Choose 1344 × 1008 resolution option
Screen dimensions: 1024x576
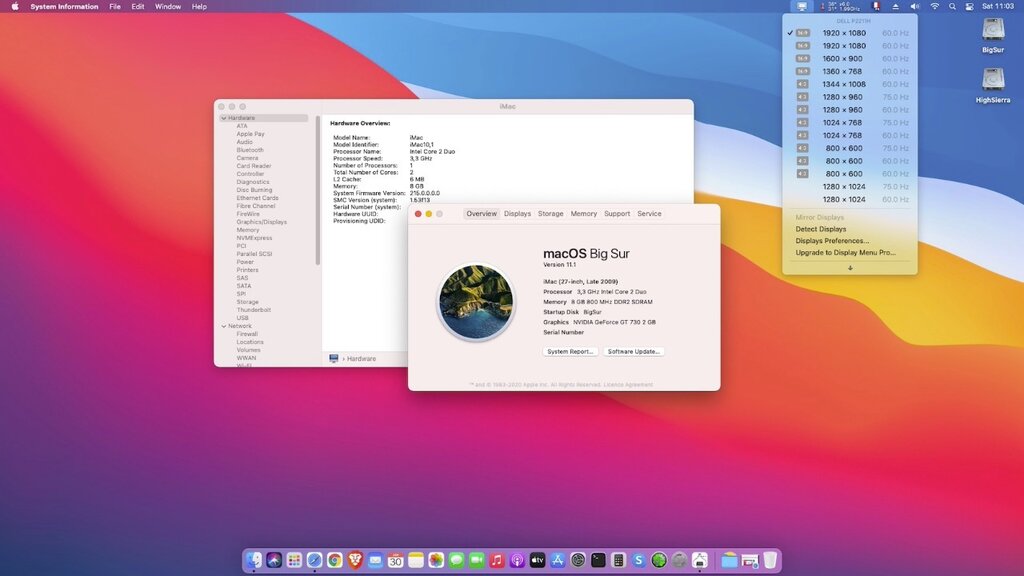844,84
